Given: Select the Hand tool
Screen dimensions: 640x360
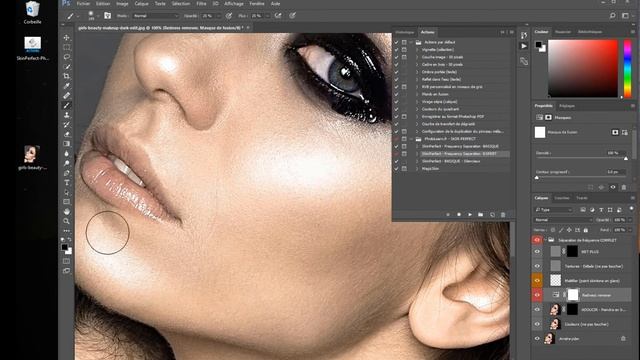Looking at the screenshot, I should (67, 211).
